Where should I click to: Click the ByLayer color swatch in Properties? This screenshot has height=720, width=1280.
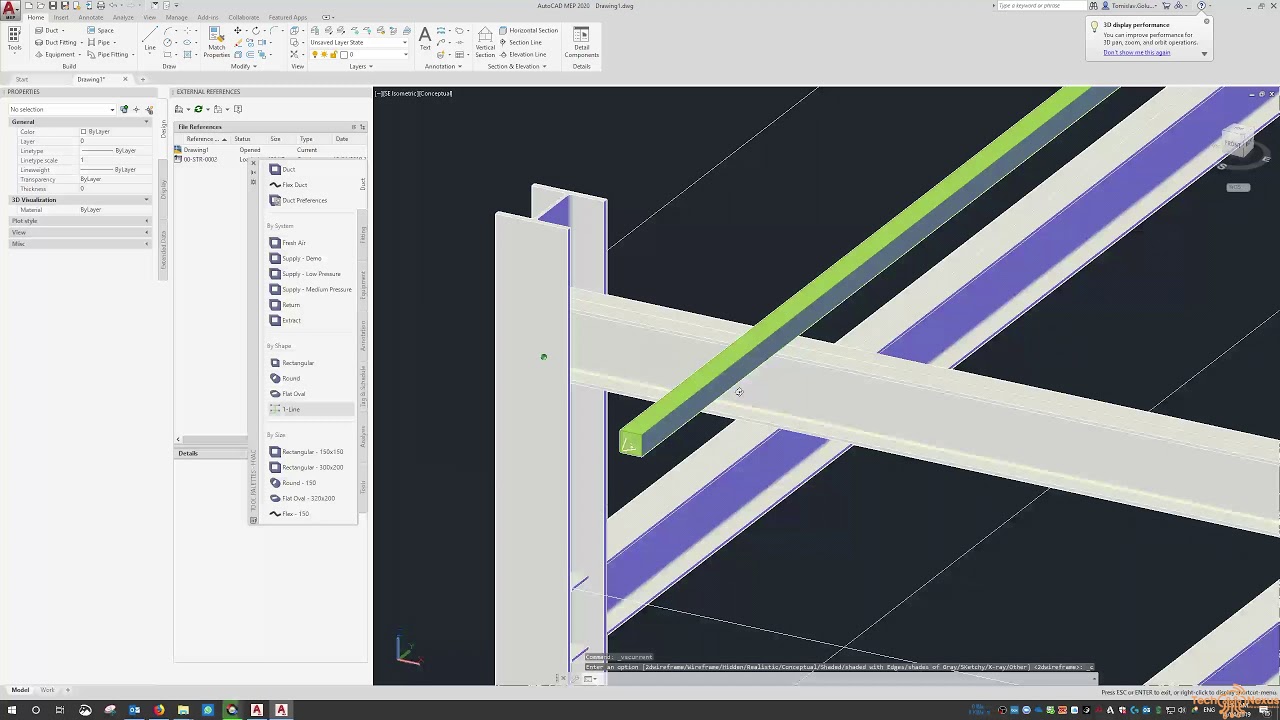pos(84,132)
